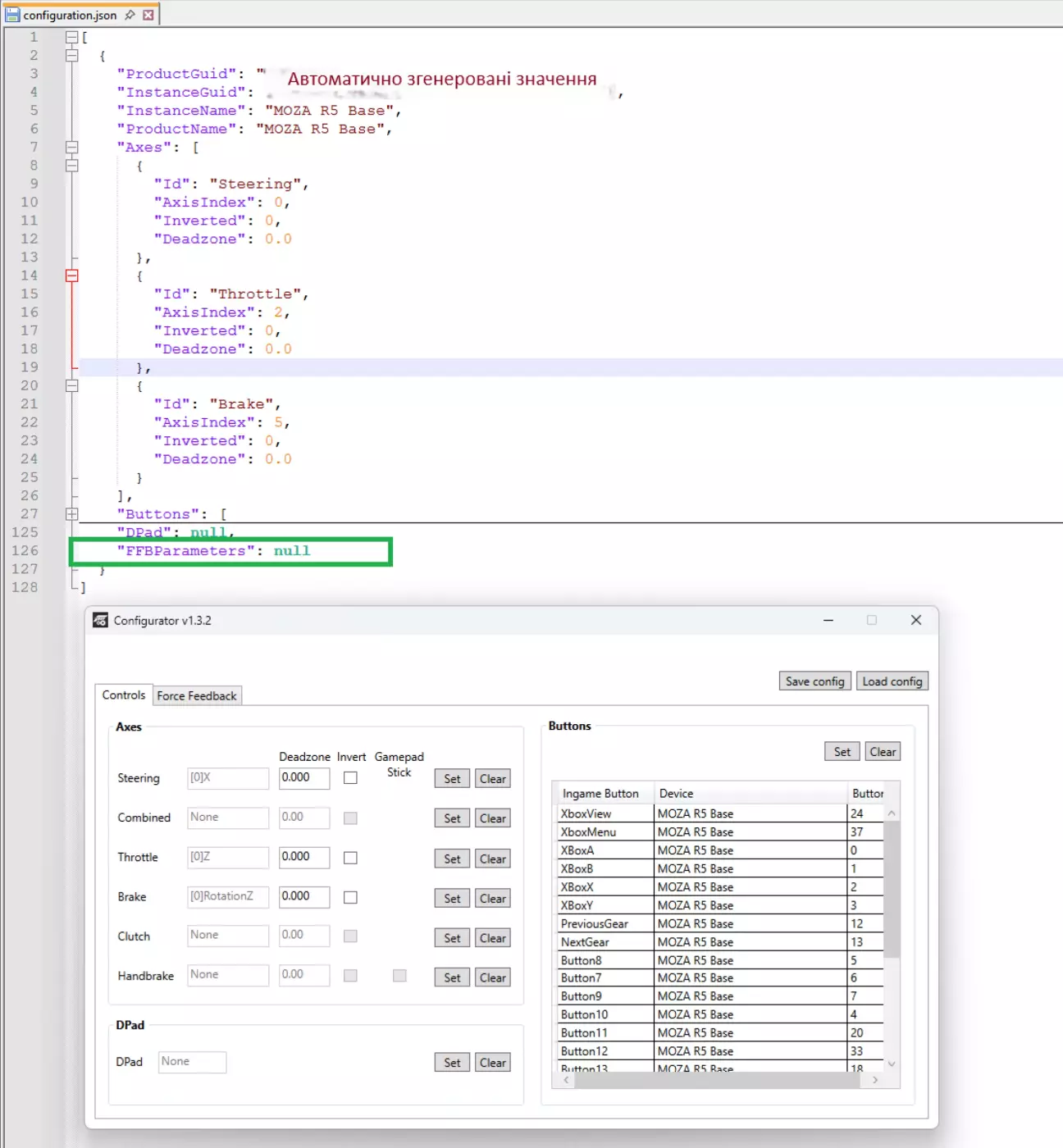1063x1148 pixels.
Task: Click the Buttons panel Set button
Action: click(x=842, y=752)
